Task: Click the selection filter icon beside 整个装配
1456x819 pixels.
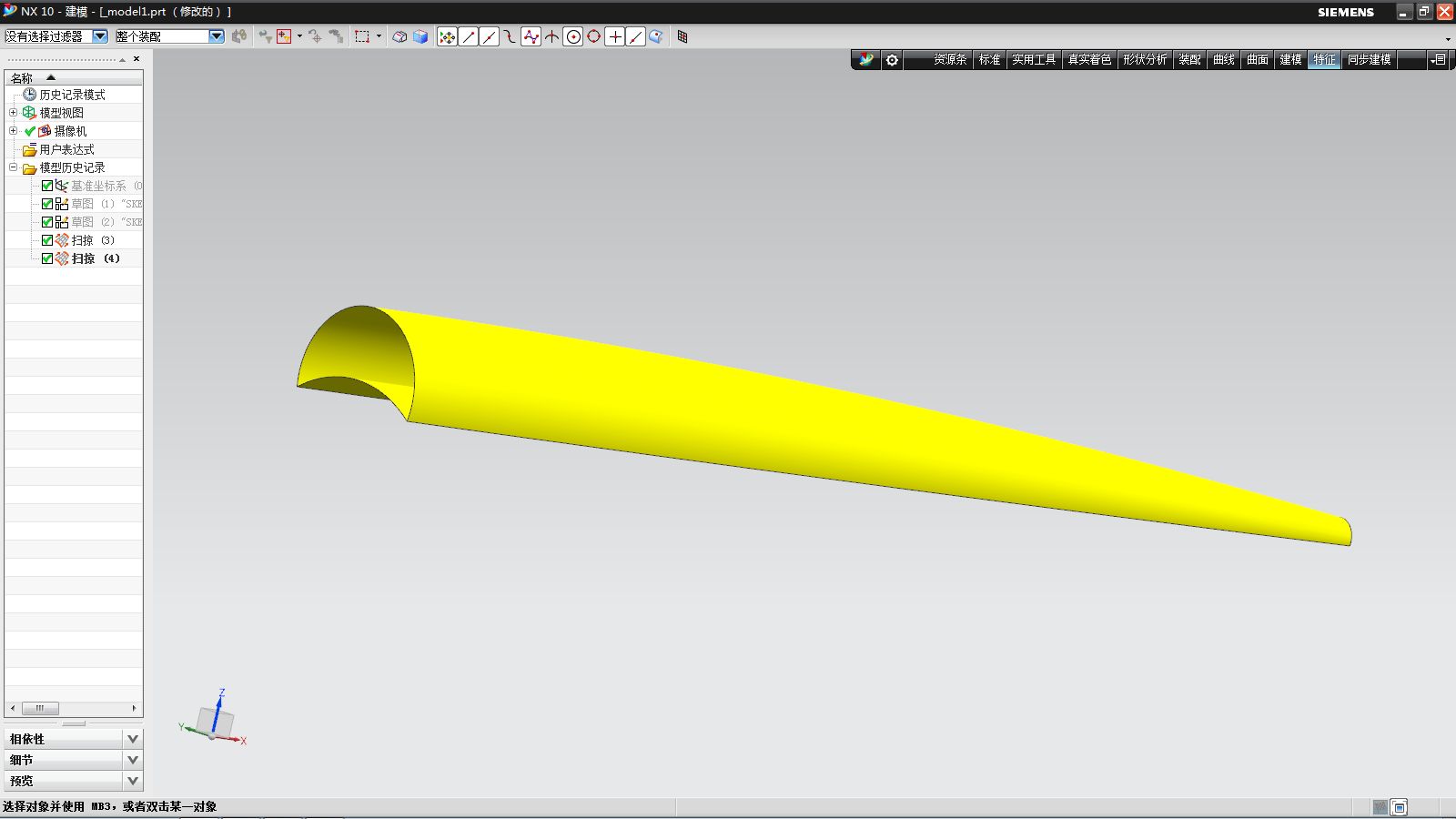Action: [x=239, y=36]
